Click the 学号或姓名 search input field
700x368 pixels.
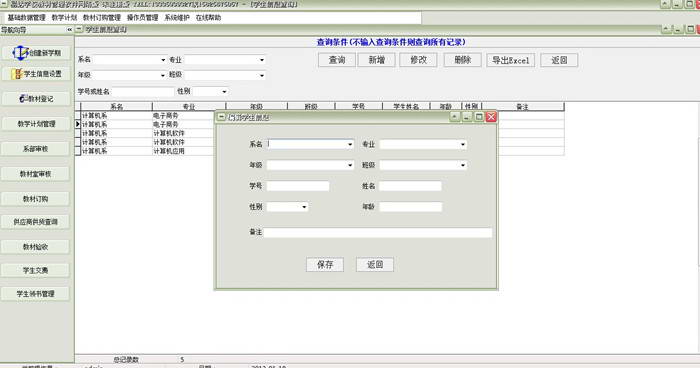pyautogui.click(x=143, y=92)
